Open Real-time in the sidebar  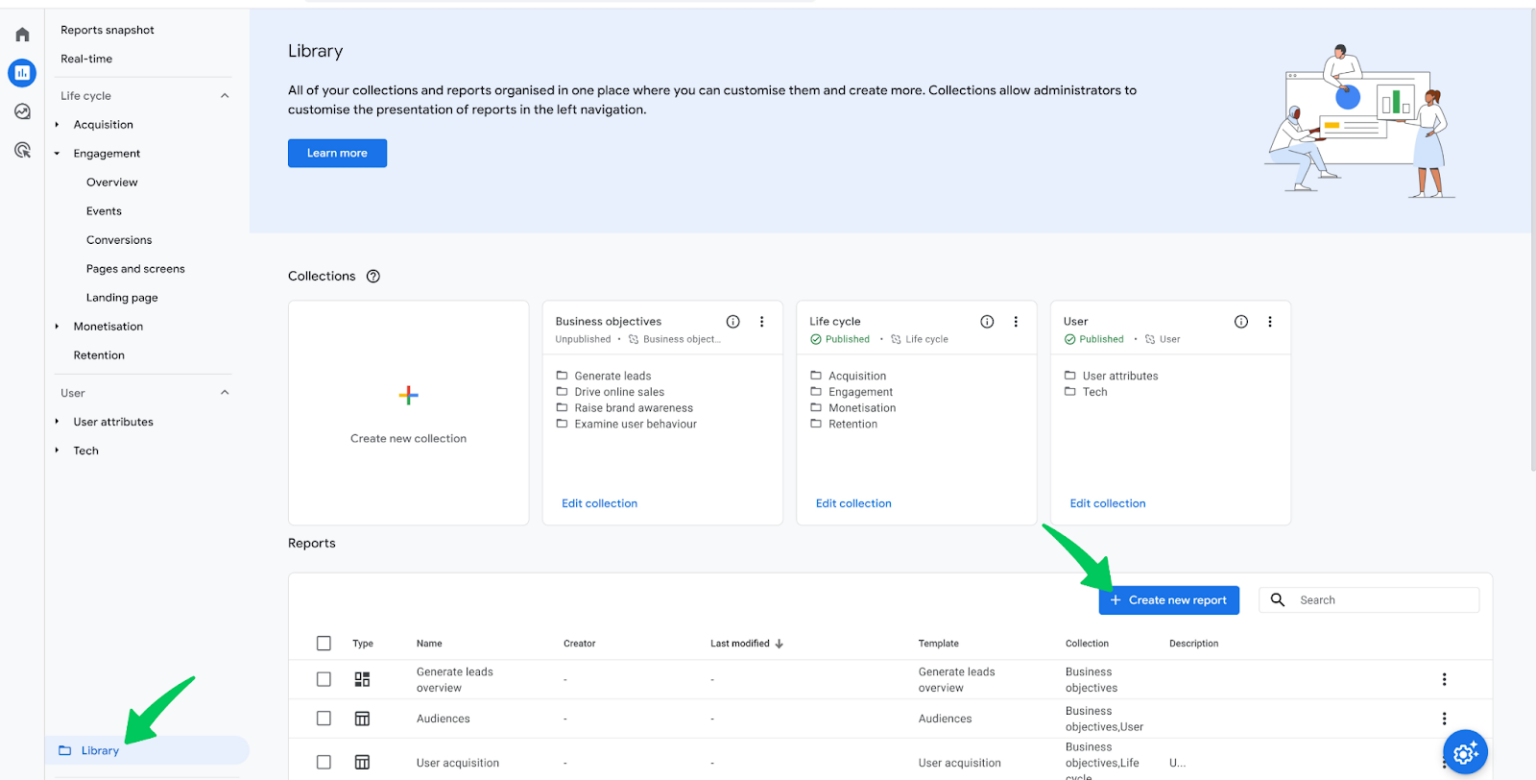tap(86, 59)
